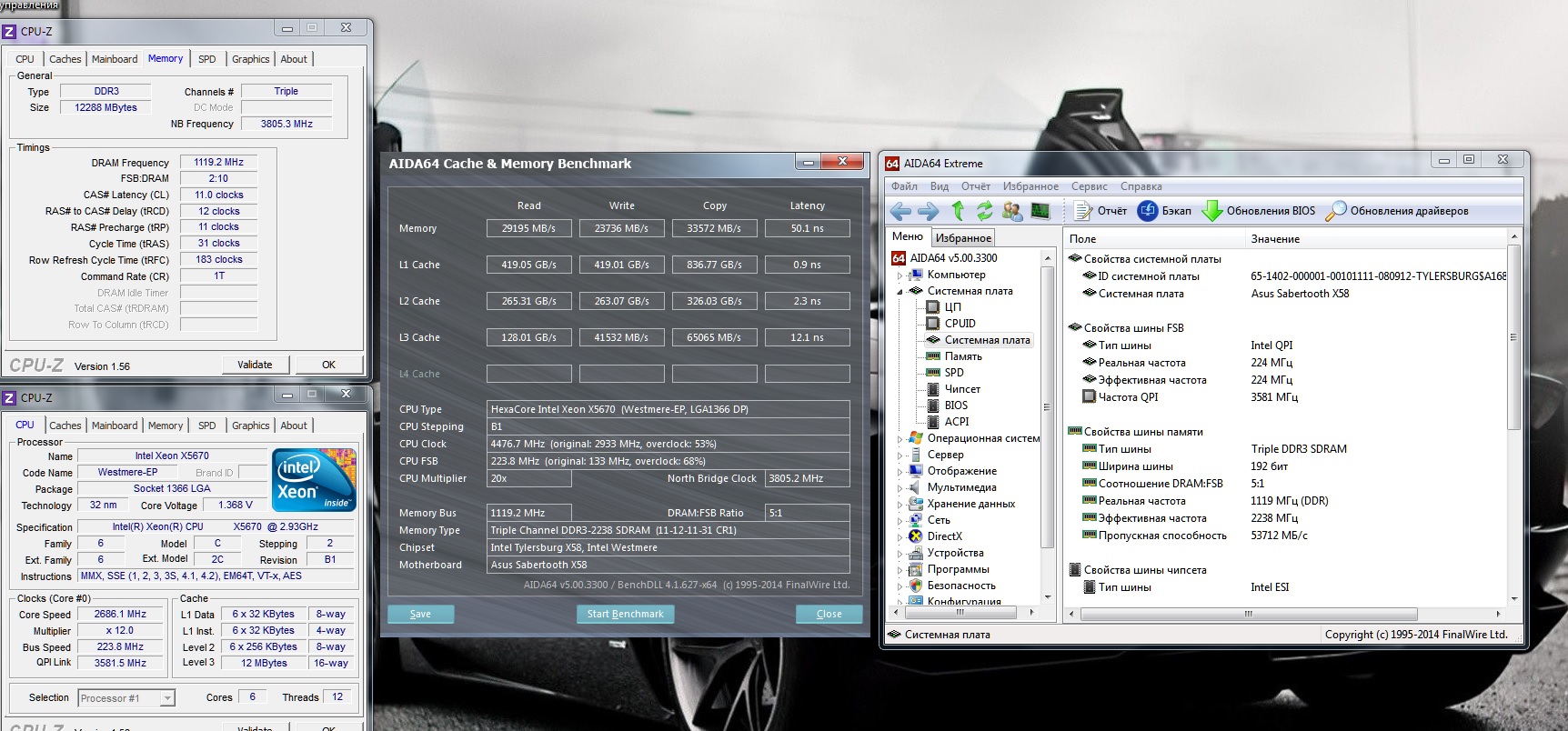The image size is (1568, 731).
Task: Select the Память memory icon in the tree
Action: [932, 356]
